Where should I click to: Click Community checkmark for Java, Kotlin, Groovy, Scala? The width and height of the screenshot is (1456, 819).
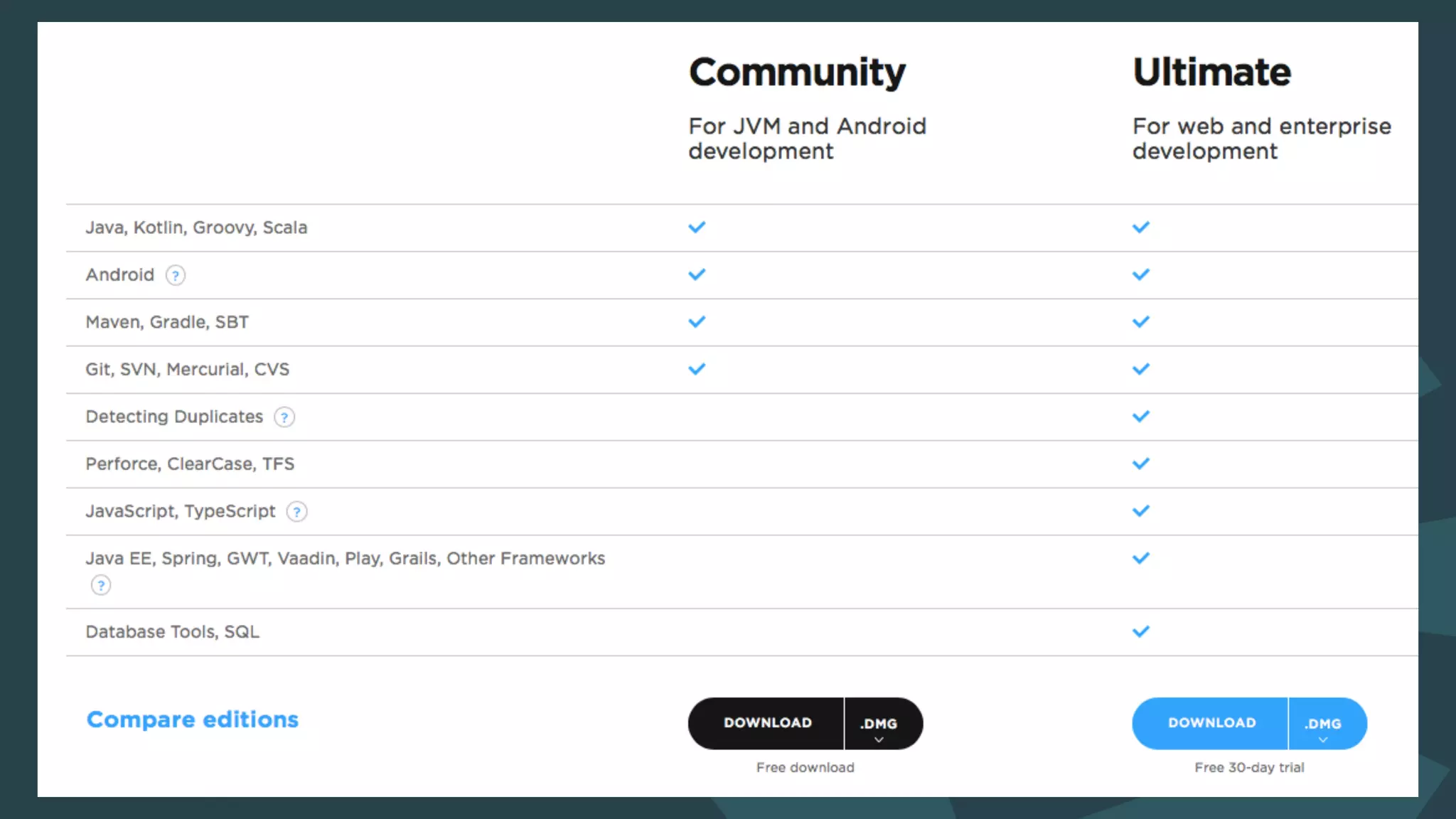pyautogui.click(x=697, y=227)
